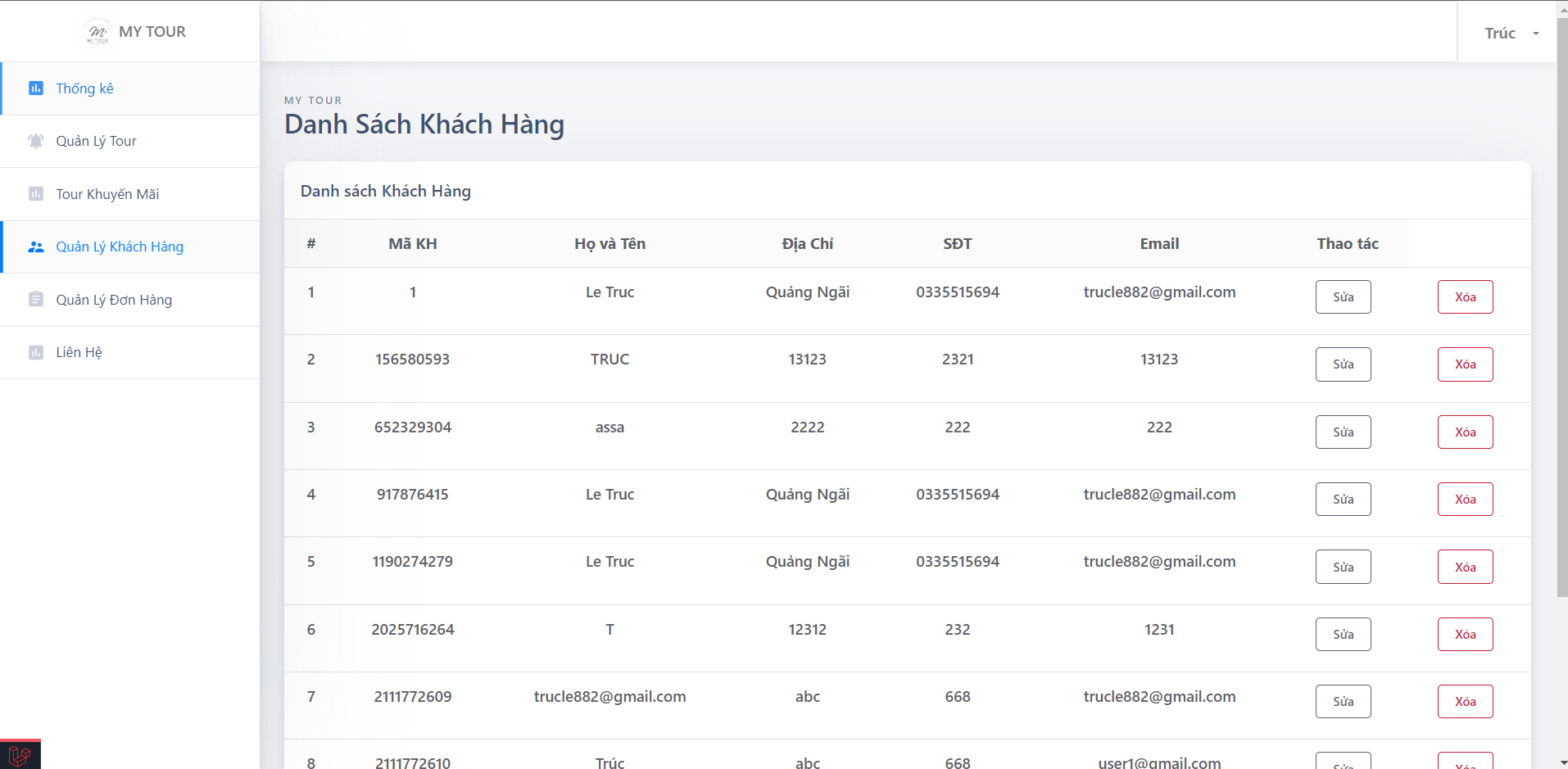
Task: Click customer ID 652329304
Action: (413, 427)
